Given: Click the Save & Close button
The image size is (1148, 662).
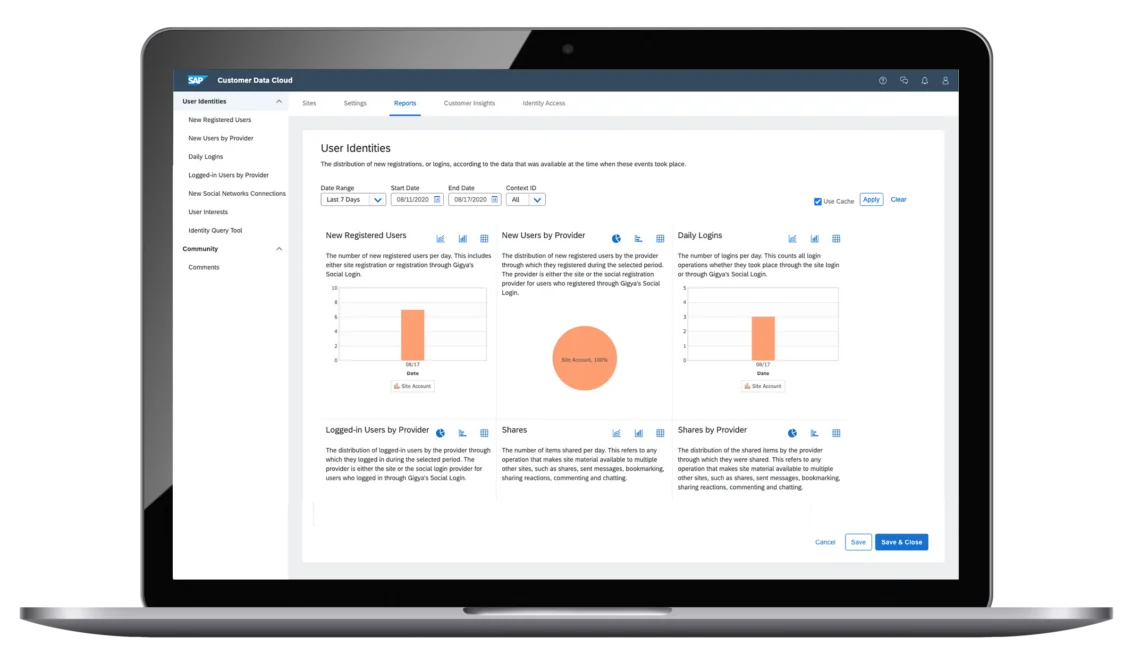Looking at the screenshot, I should (x=900, y=542).
